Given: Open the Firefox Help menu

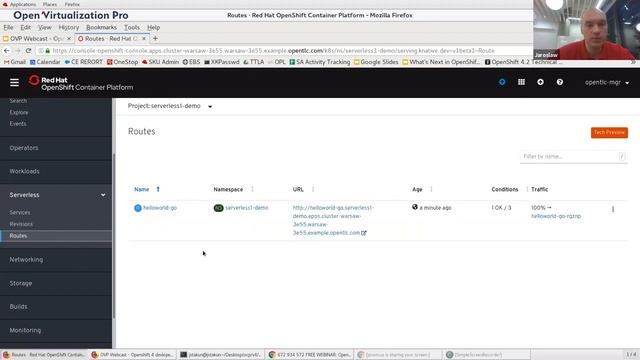Looking at the screenshot, I should tap(153, 27).
